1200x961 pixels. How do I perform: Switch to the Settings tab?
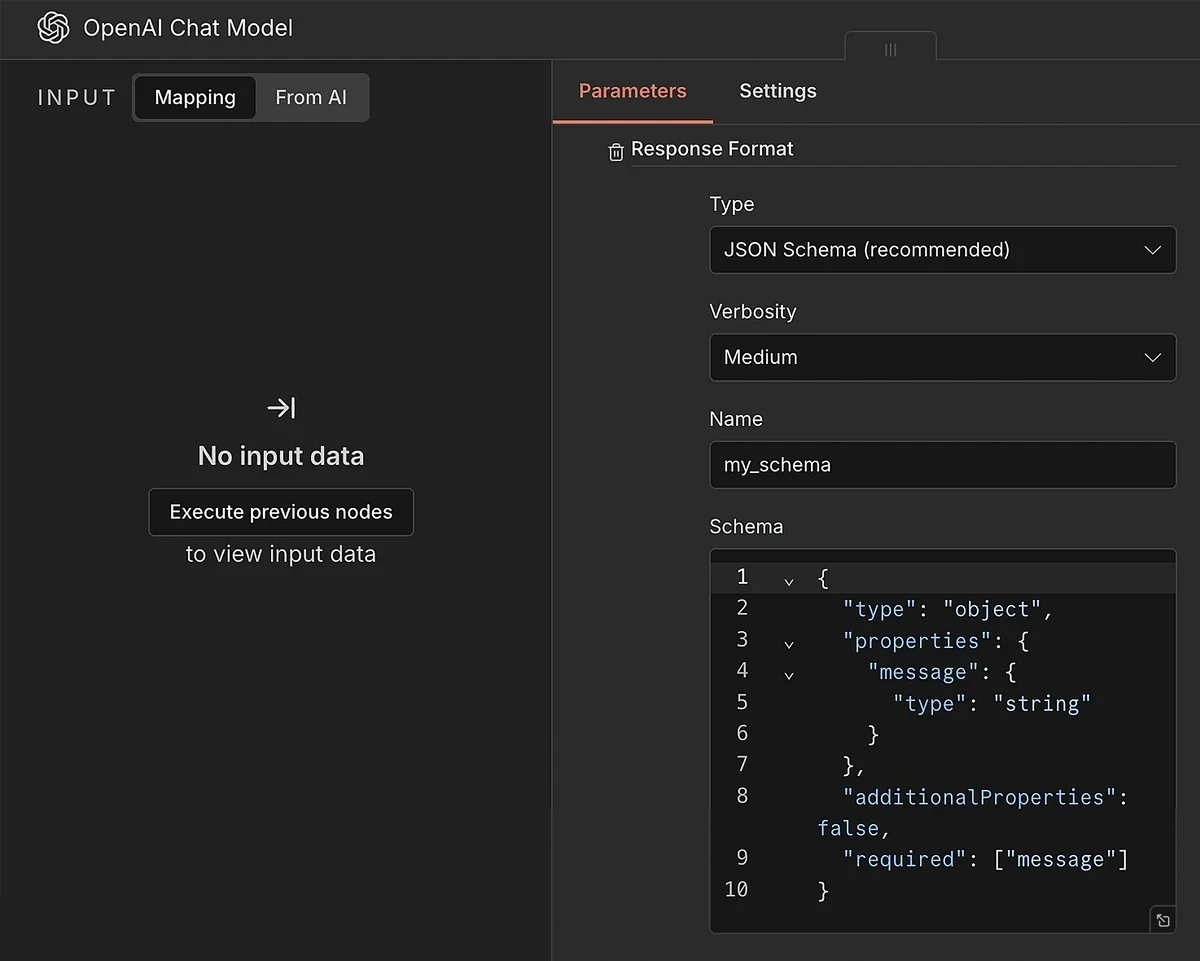pyautogui.click(x=777, y=91)
